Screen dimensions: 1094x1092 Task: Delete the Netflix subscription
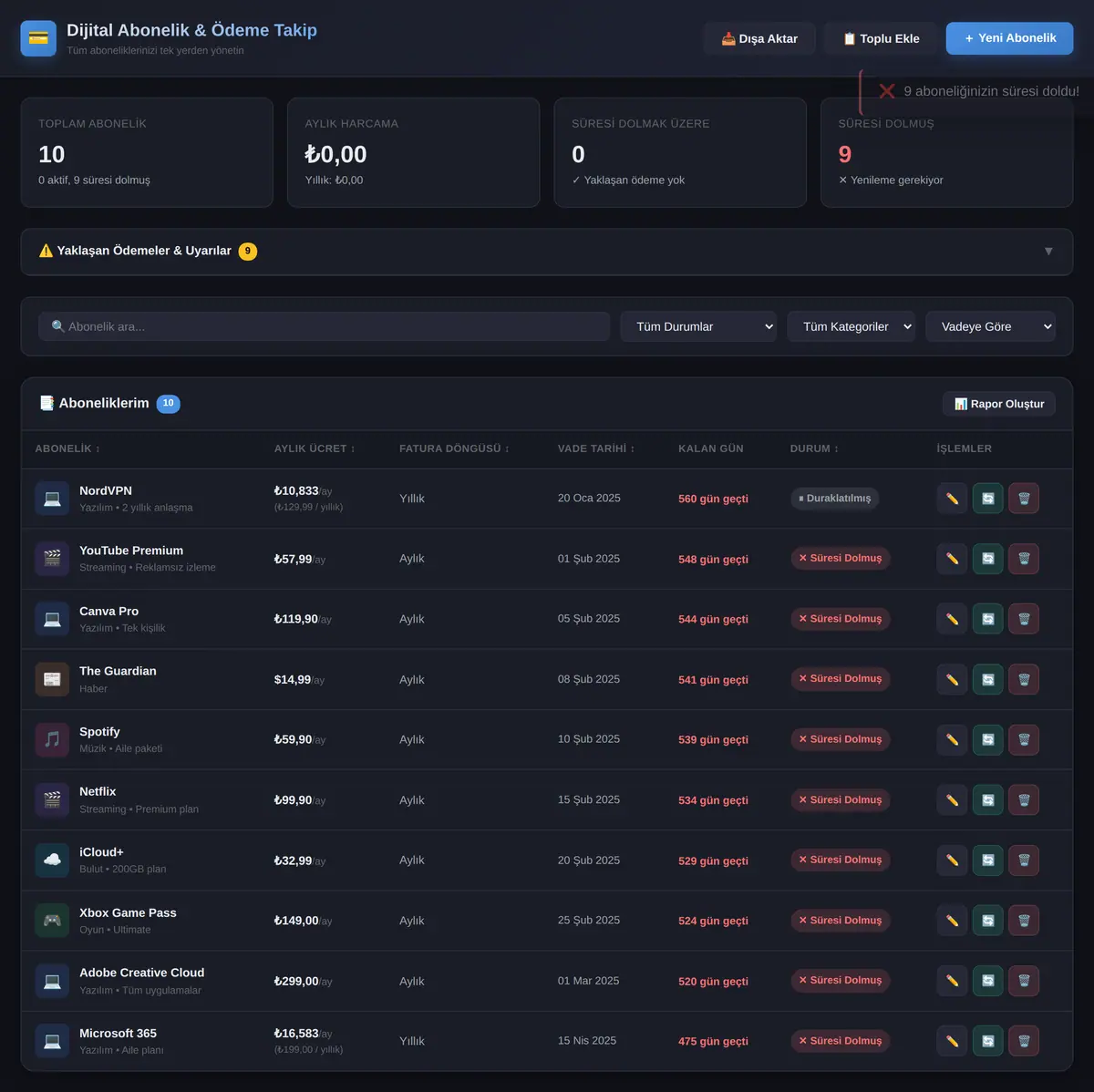coord(1024,800)
